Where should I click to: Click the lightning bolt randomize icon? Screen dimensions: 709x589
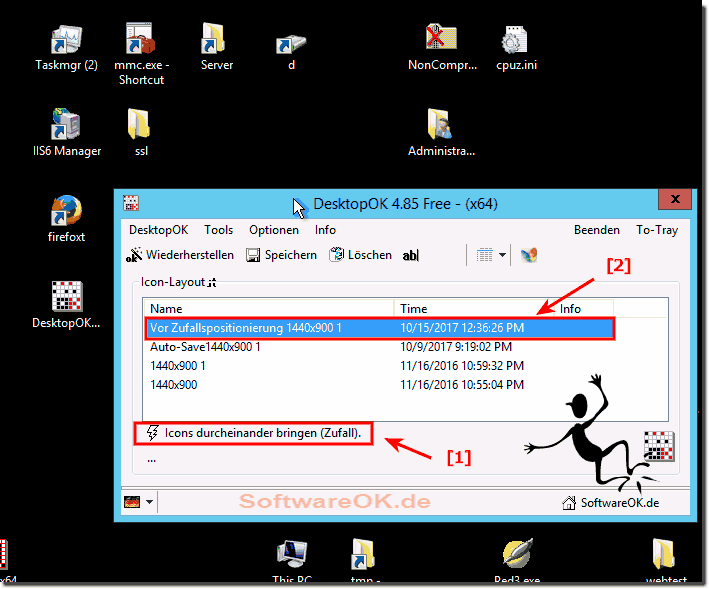point(152,433)
